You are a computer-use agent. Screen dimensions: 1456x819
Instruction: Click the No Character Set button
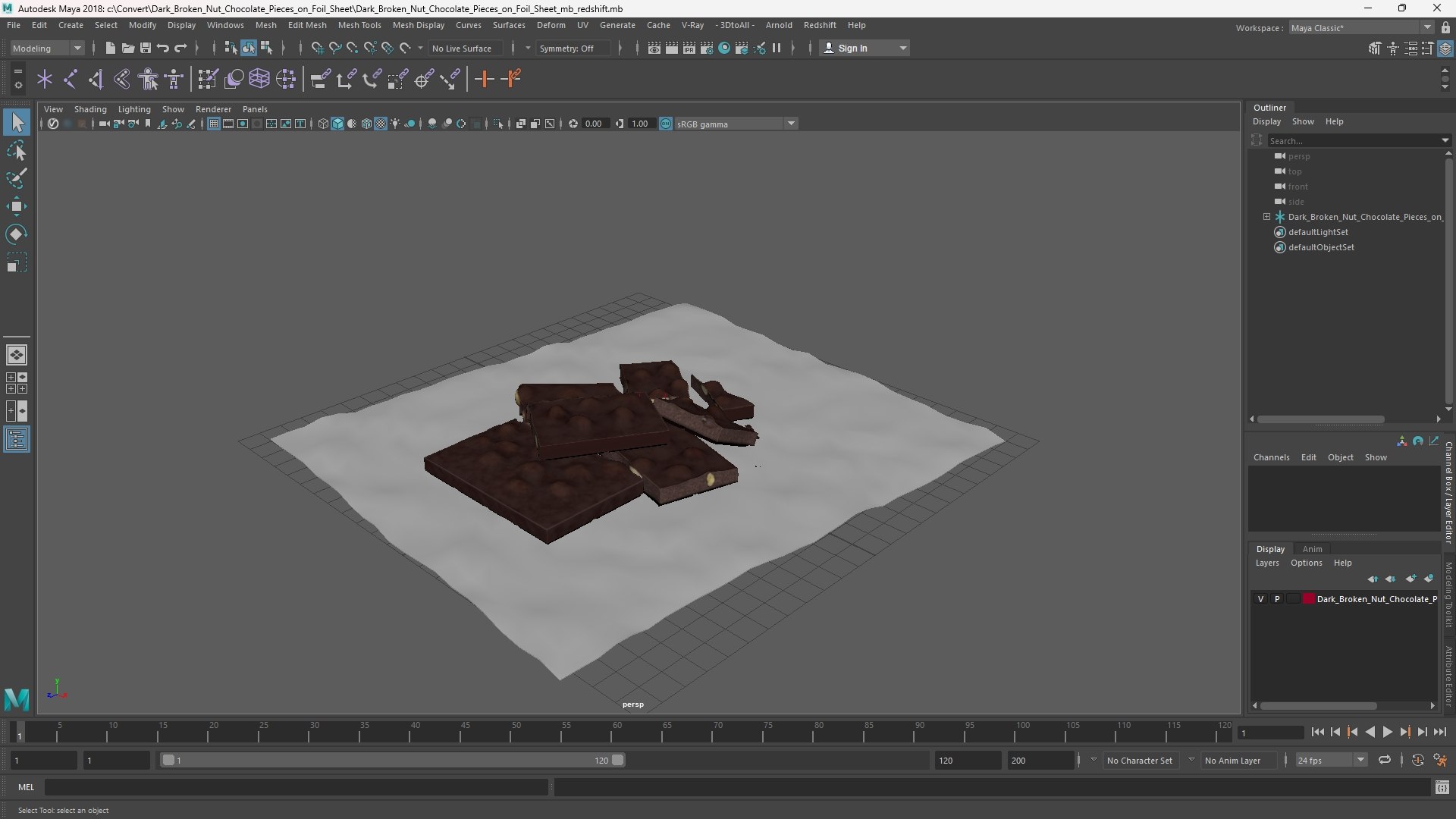[1140, 760]
